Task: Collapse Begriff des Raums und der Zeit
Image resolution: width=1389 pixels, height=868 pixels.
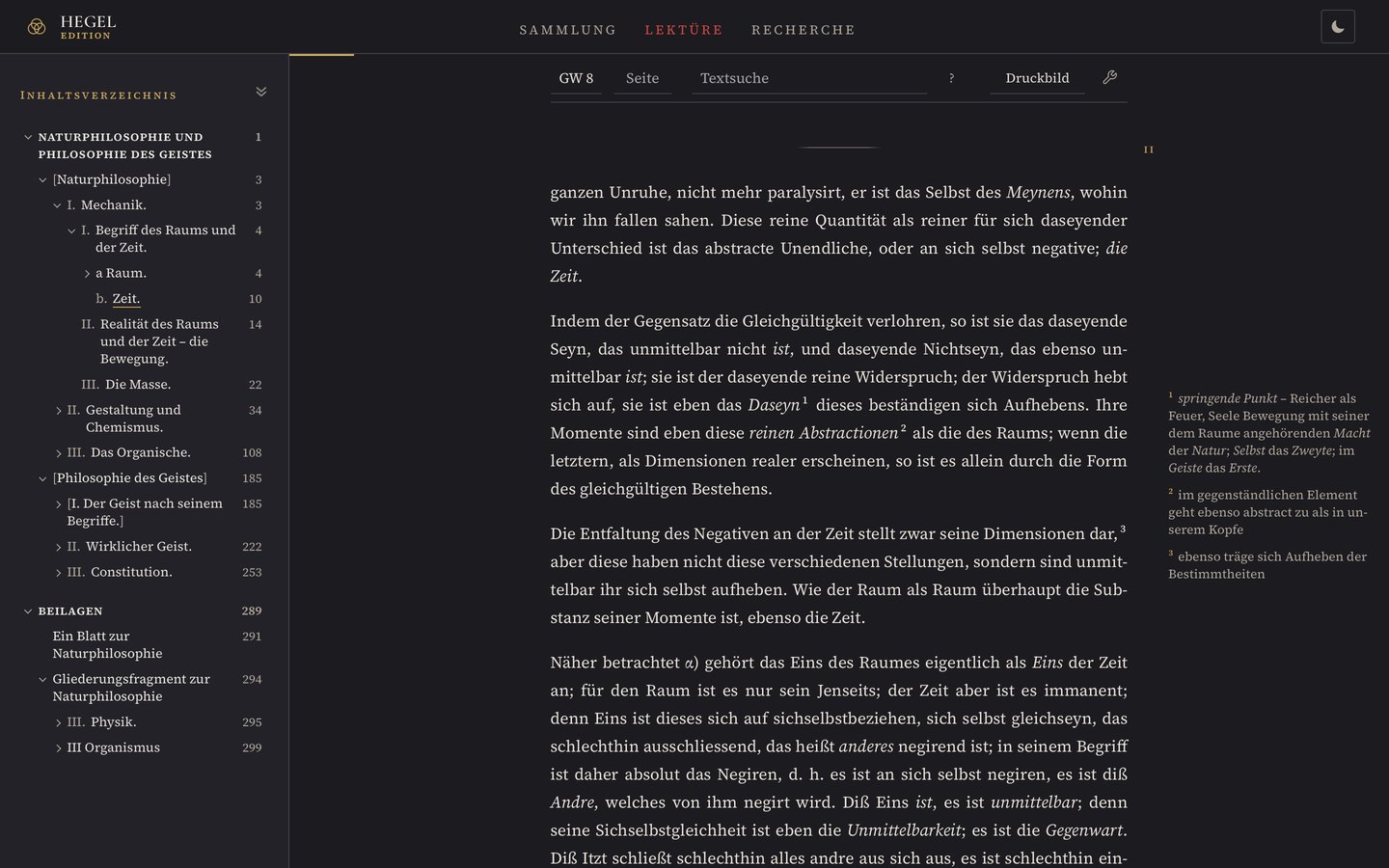Action: click(71, 231)
